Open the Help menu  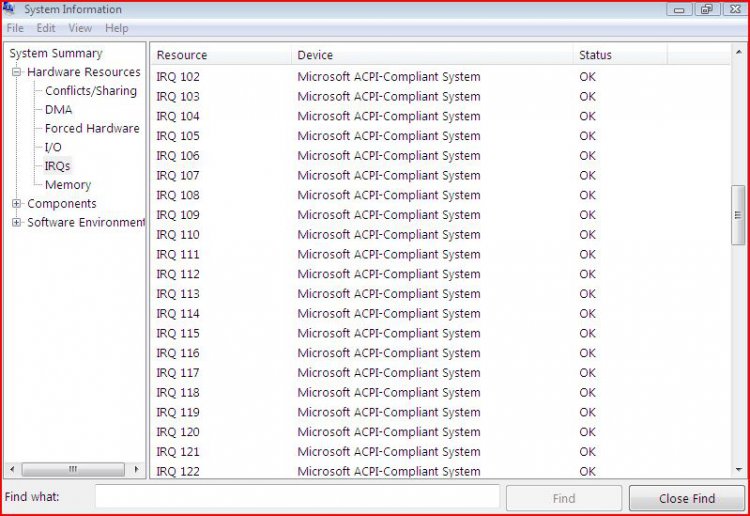(117, 28)
